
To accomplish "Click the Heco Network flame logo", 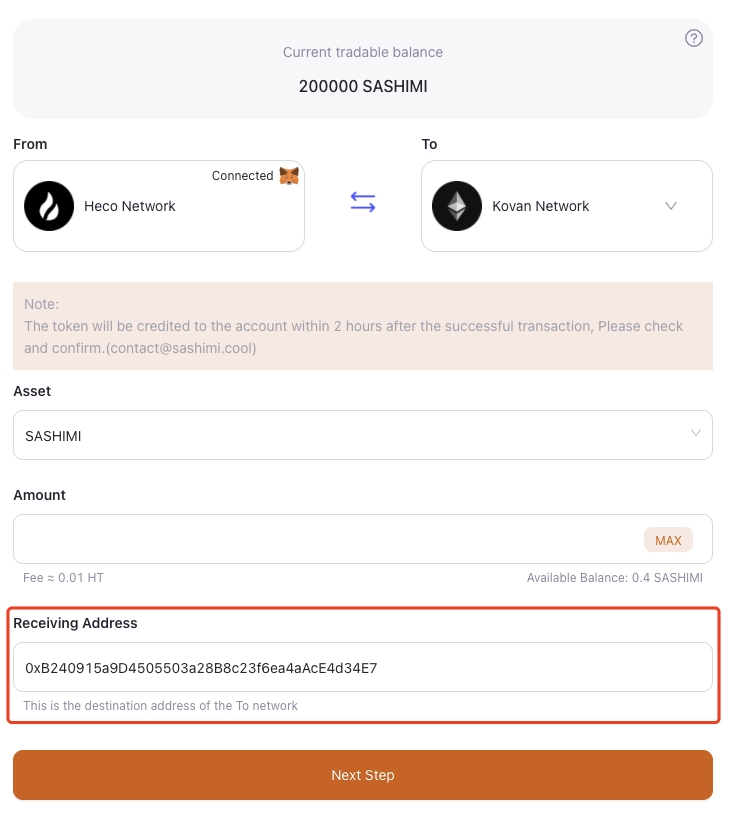I will tap(49, 206).
